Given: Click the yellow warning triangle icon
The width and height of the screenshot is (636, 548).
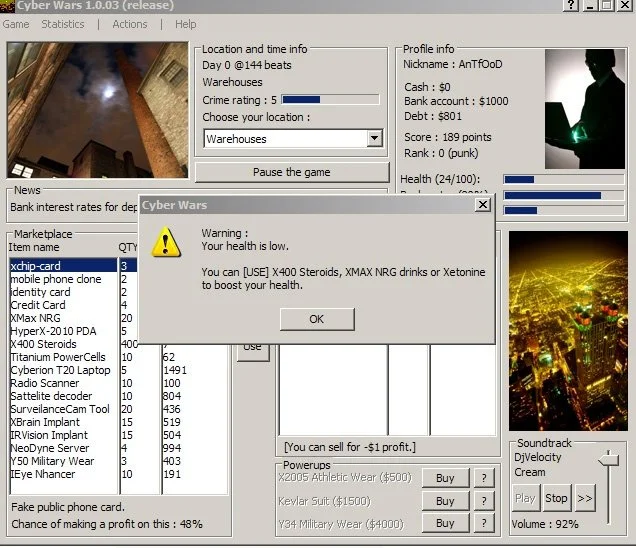Looking at the screenshot, I should (x=165, y=243).
